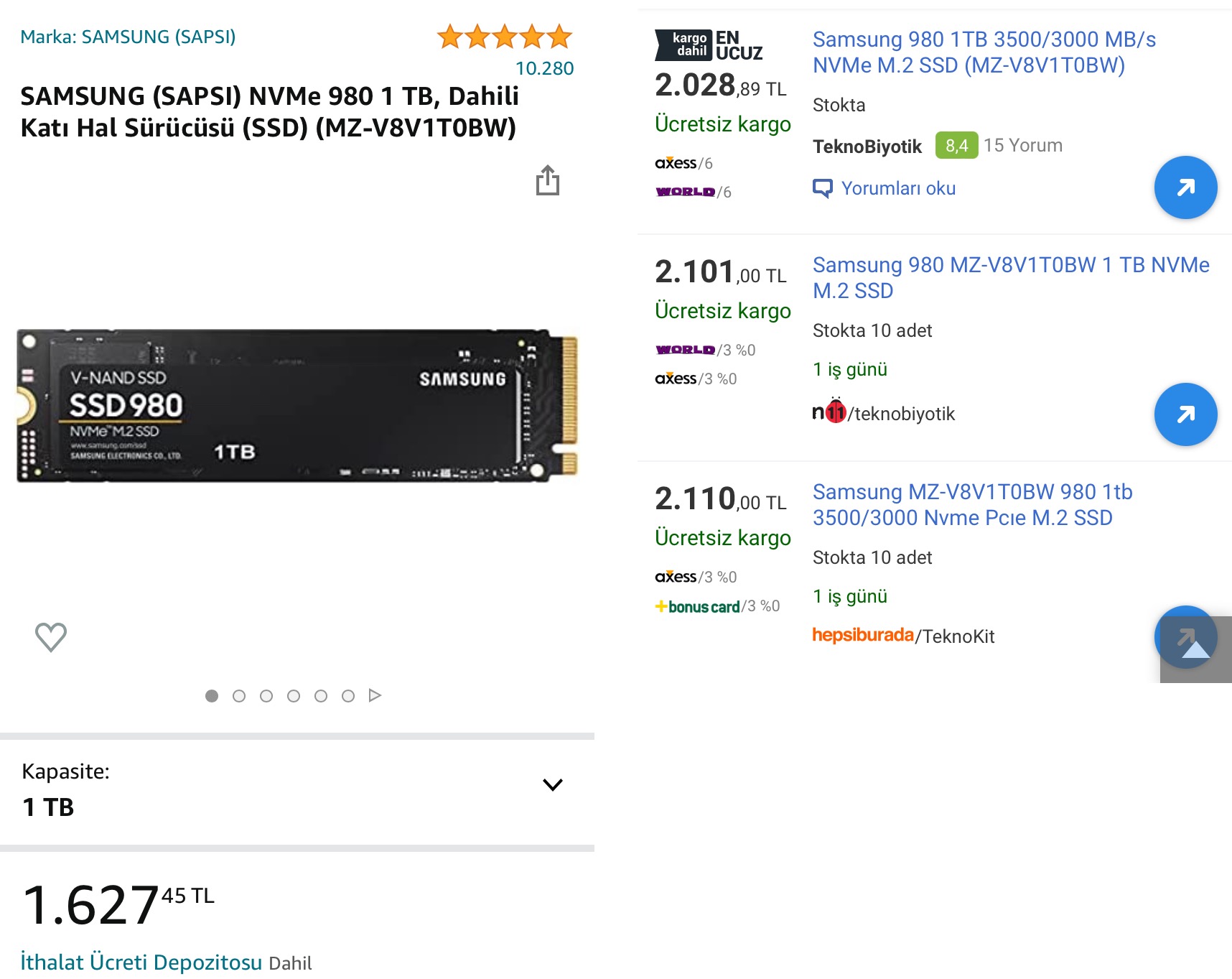This screenshot has height=979, width=1232.
Task: Click the axess /6 installment option
Action: (x=683, y=163)
